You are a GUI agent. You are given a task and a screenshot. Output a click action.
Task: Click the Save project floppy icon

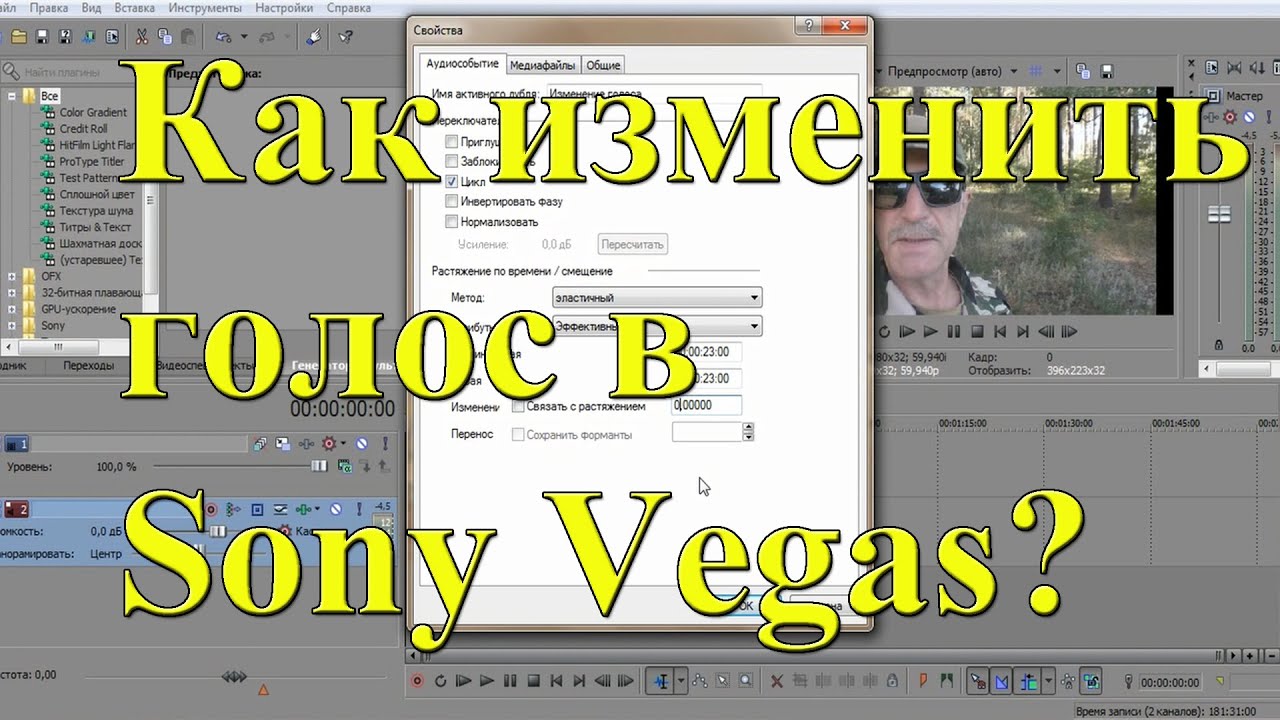tap(42, 37)
